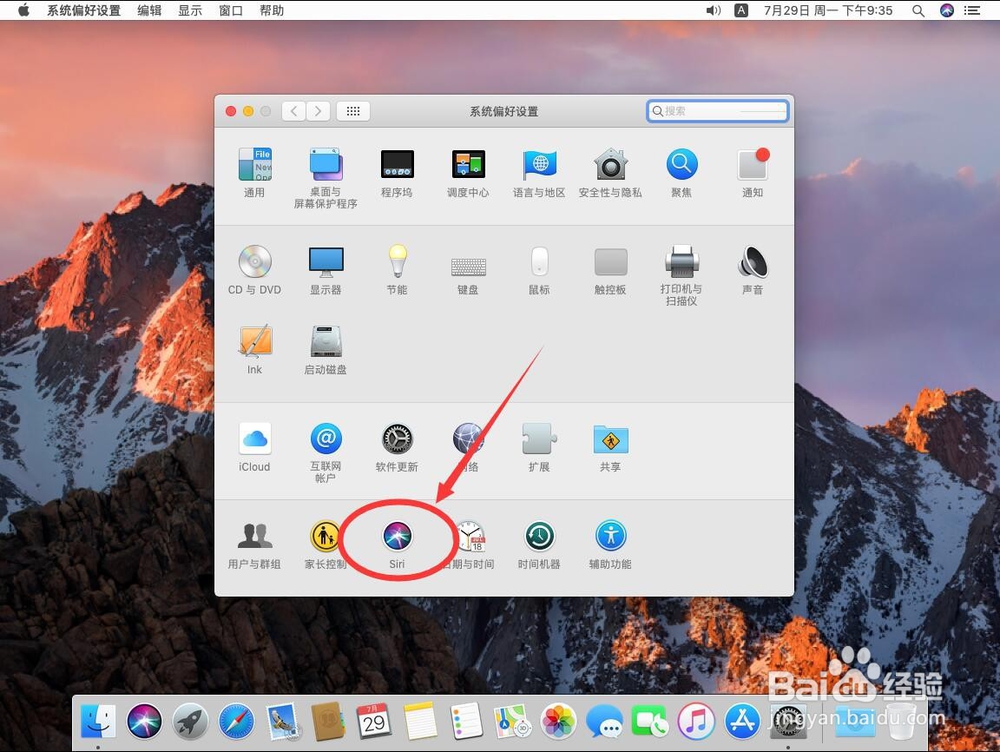Open 网络 Network preferences
The image size is (1000, 752).
tap(468, 447)
